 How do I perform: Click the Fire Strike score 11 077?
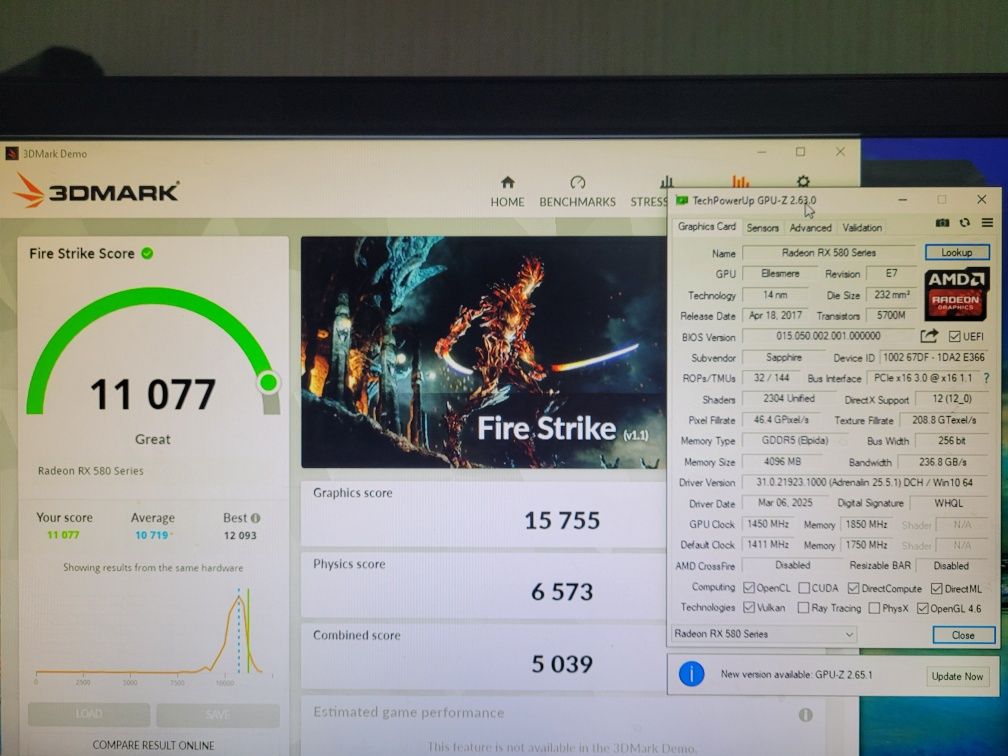[152, 394]
